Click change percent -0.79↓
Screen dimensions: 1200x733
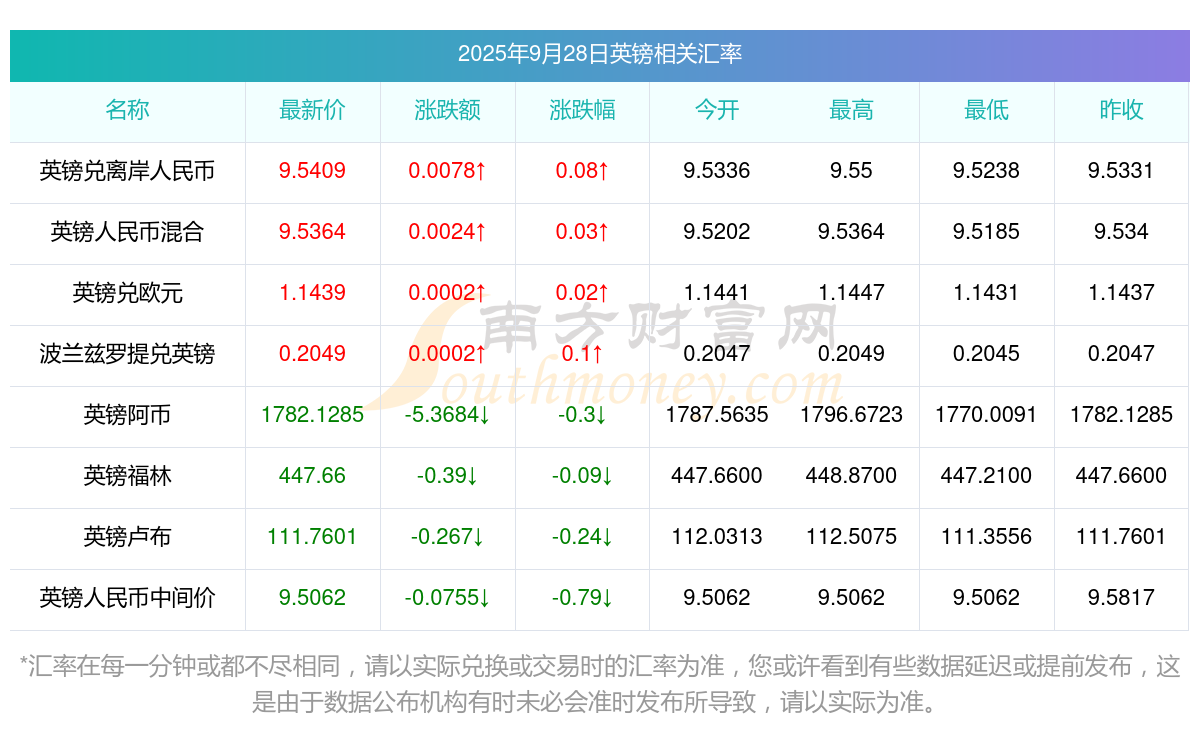tap(582, 598)
